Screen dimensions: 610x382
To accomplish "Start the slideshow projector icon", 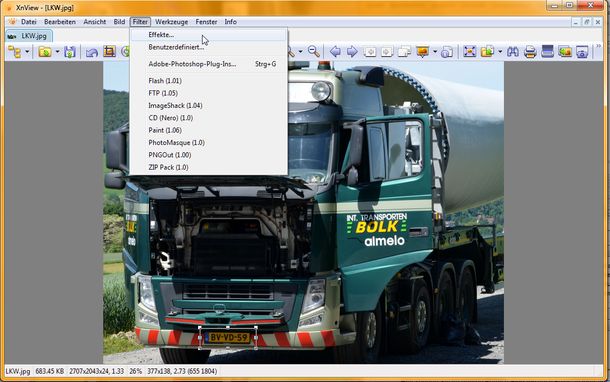I will (422, 51).
